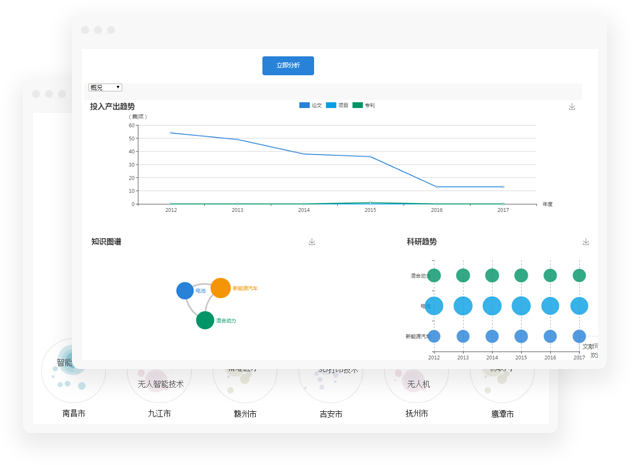Click the 南昌市 label in the back window
Screen dimensions: 632x465
74,413
